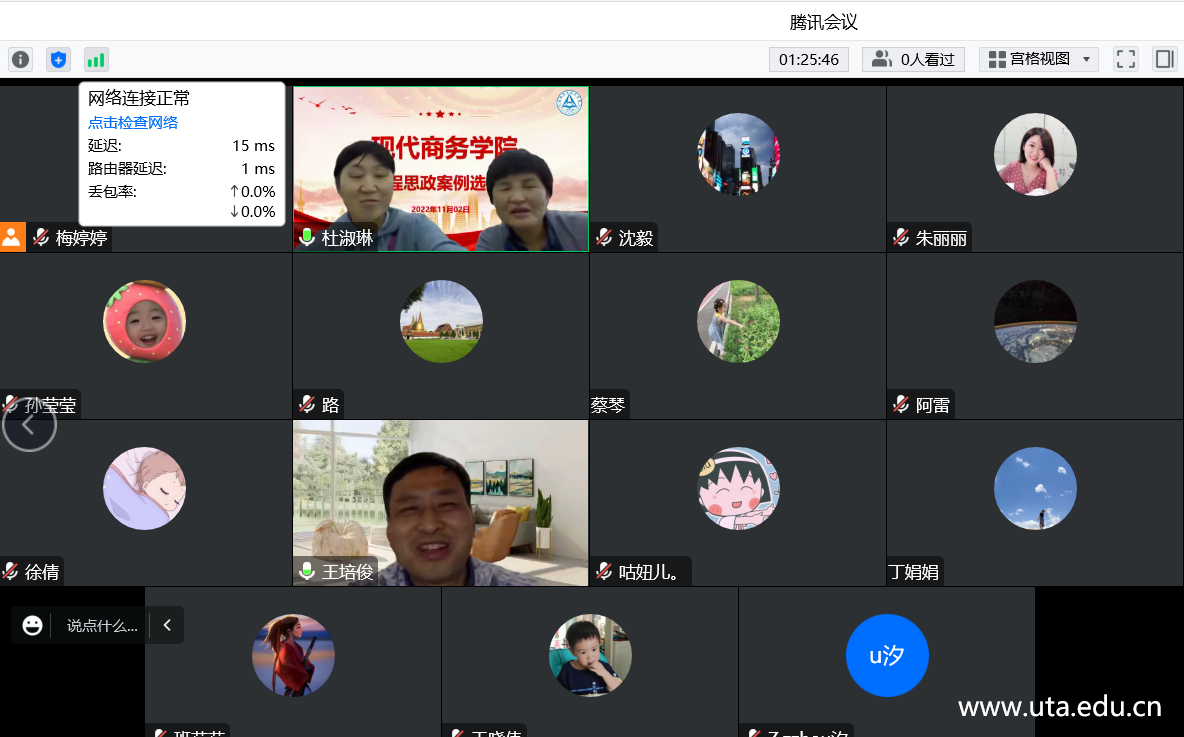Viewport: 1184px width, 737px height.
Task: Click the orange host icon beside 梅婷婷
Action: point(12,237)
